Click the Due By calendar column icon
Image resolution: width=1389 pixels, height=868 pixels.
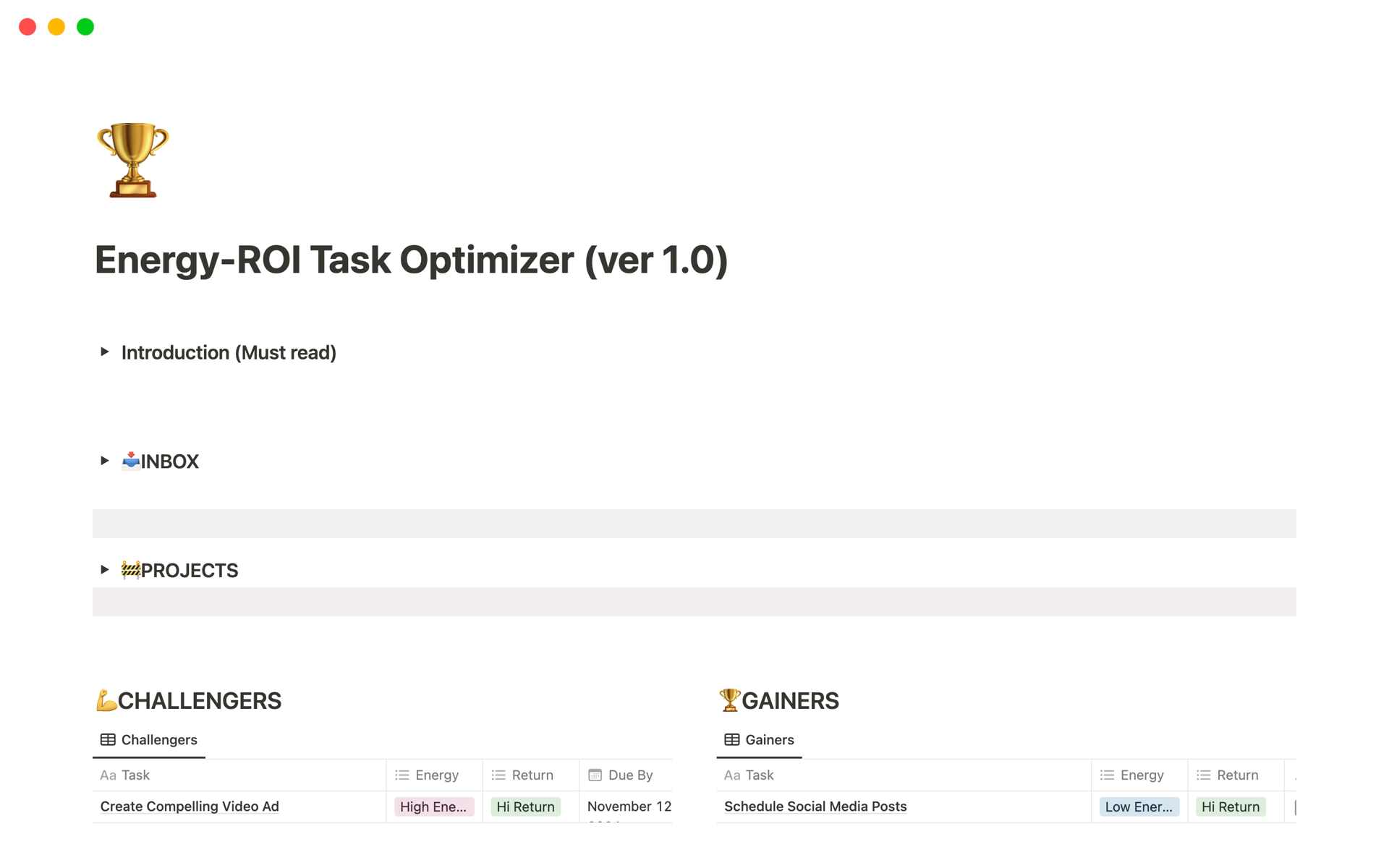595,775
